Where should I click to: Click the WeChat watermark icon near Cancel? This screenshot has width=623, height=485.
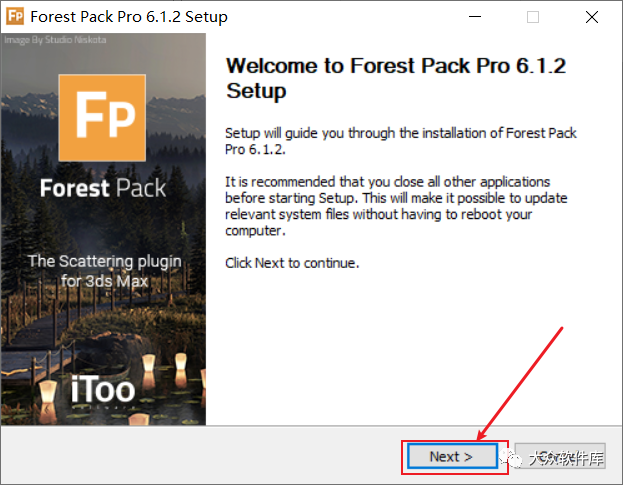512,458
